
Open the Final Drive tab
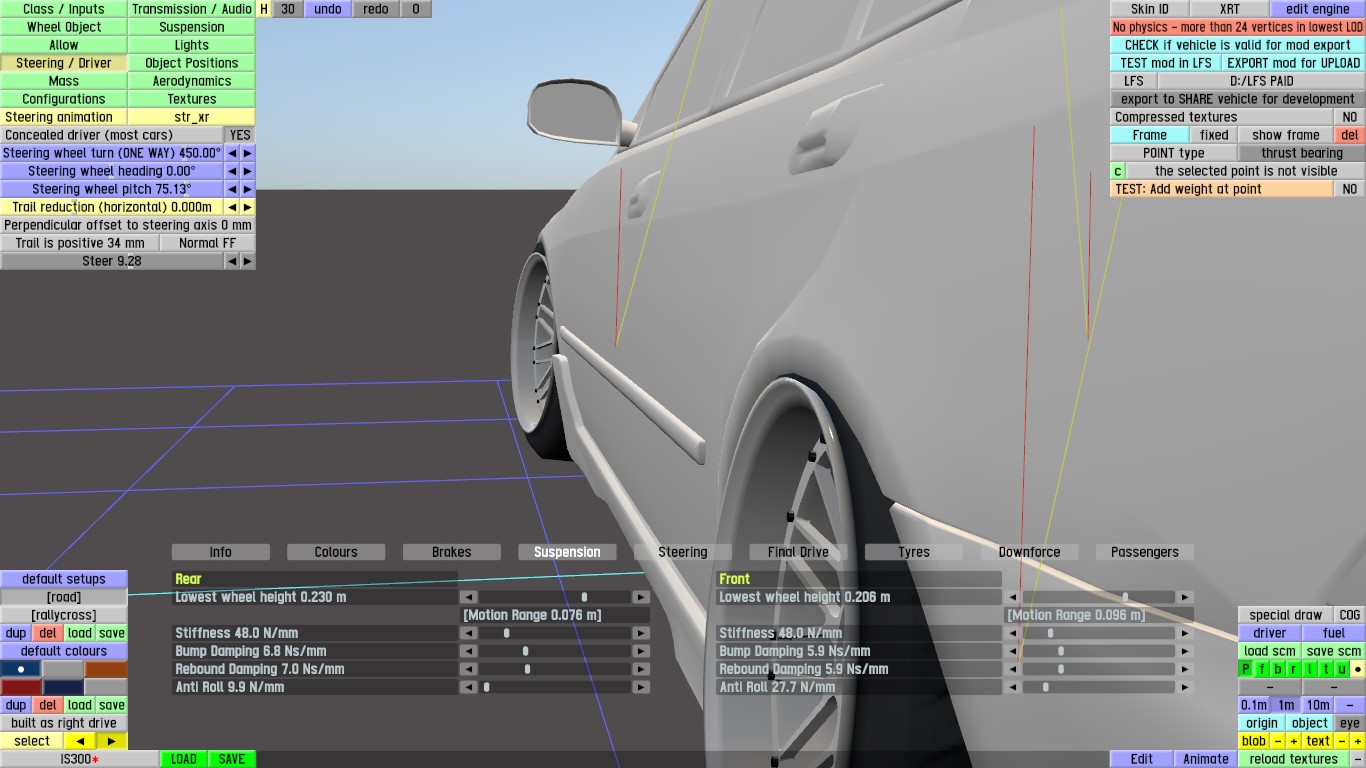click(798, 552)
